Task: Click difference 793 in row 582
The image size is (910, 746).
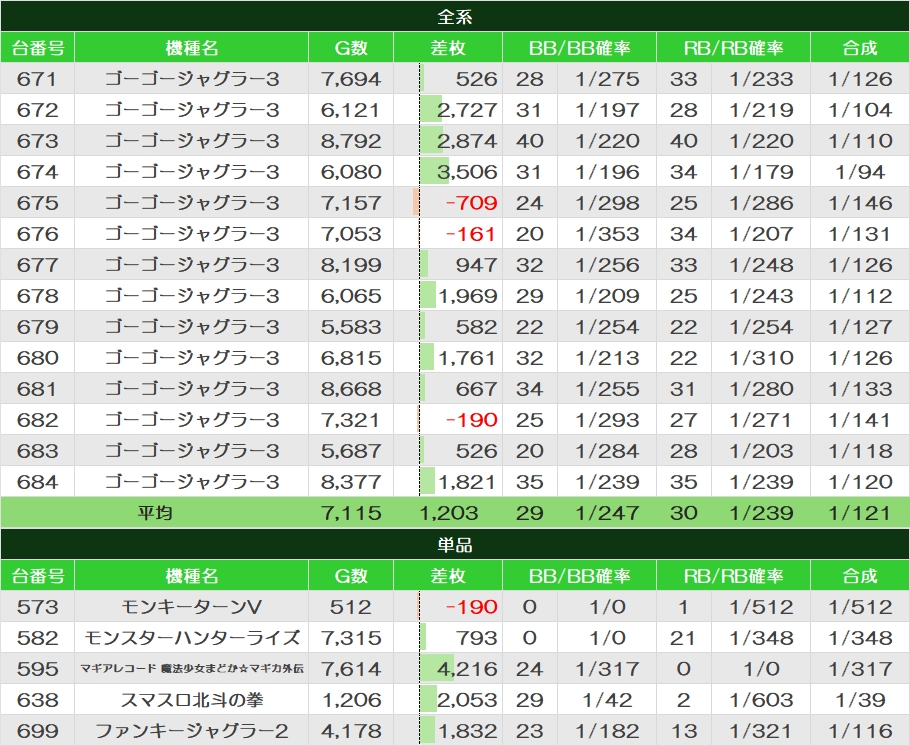Action: (476, 638)
